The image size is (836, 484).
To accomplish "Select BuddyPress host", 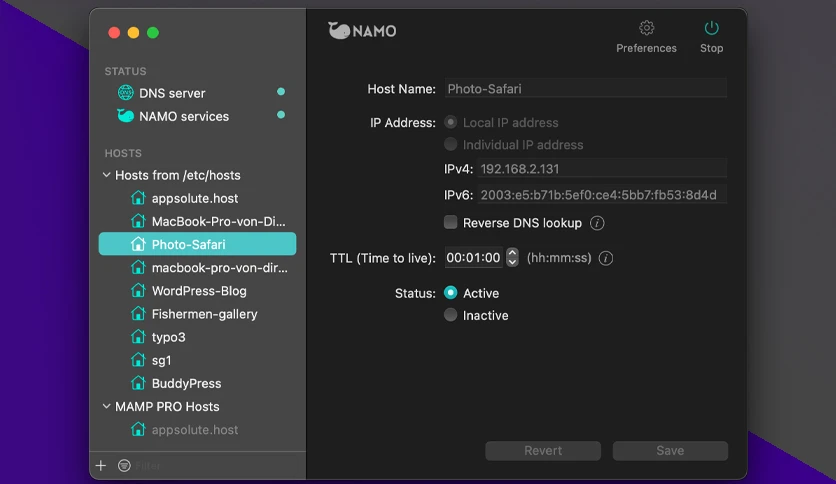I will 186,383.
